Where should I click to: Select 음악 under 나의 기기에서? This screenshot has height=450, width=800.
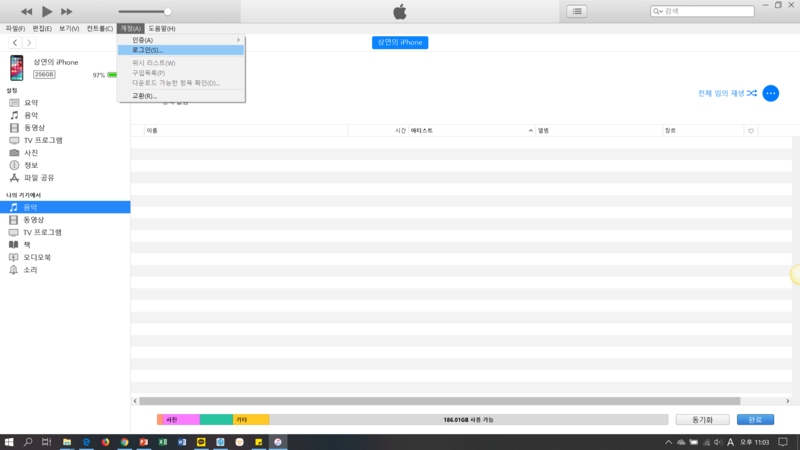point(65,207)
